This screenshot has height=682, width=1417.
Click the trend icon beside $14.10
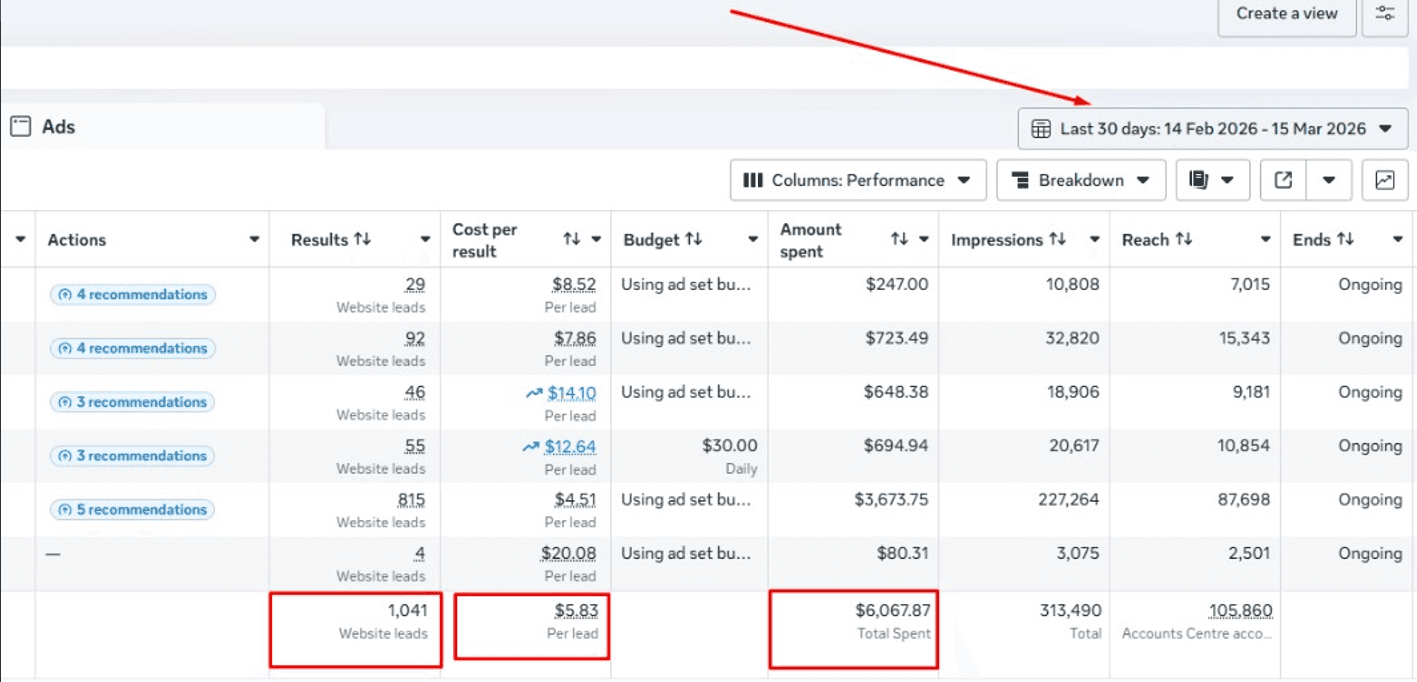pyautogui.click(x=534, y=393)
